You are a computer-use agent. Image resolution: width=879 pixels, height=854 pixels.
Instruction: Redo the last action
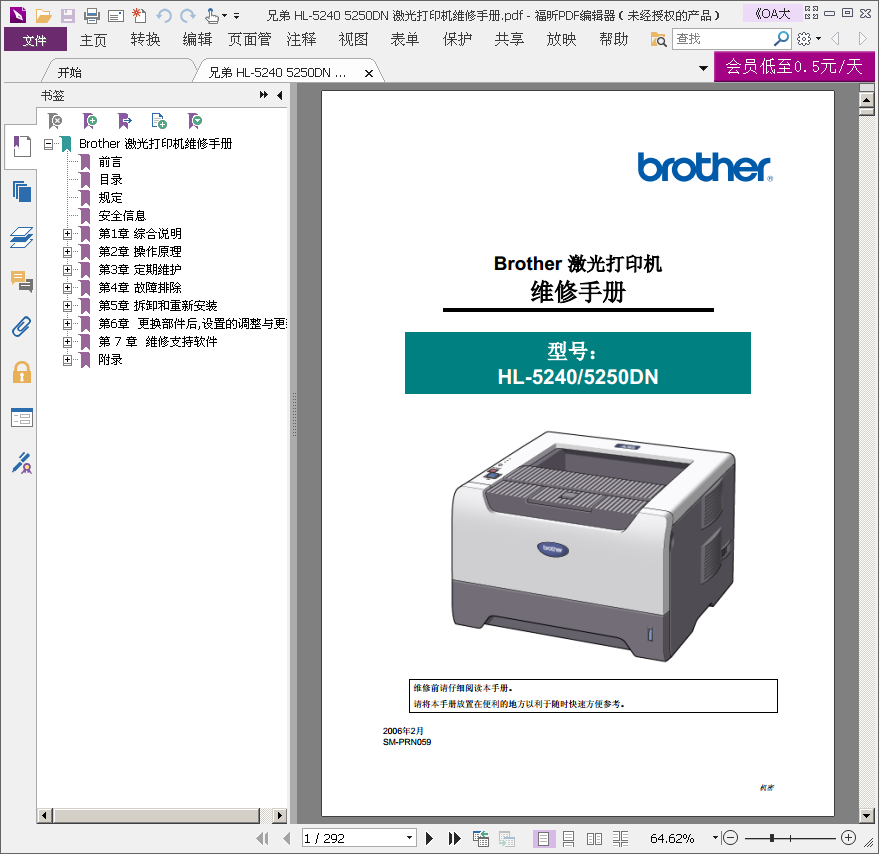coord(188,16)
